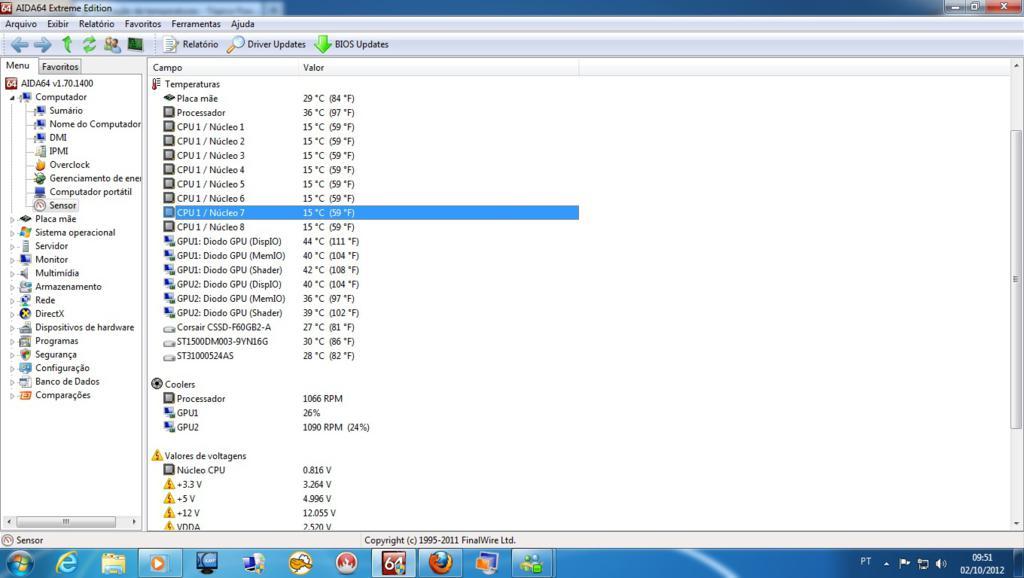Open the user management toolbar icon
Viewport: 1024px width, 578px height.
pos(112,44)
